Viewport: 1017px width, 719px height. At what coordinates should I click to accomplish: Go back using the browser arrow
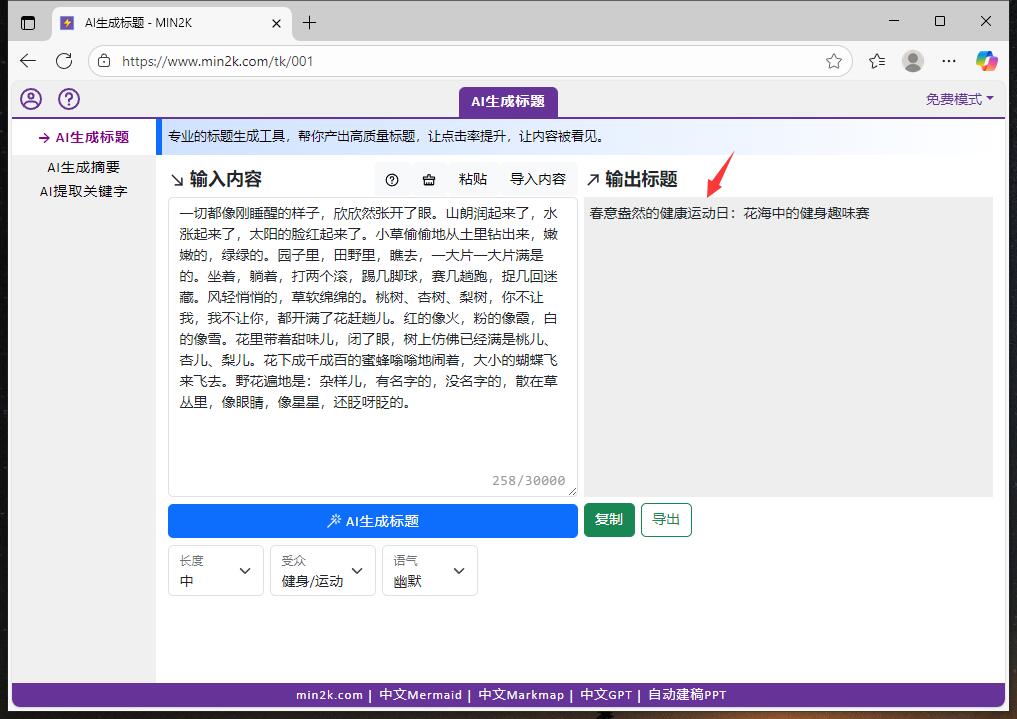[x=27, y=61]
